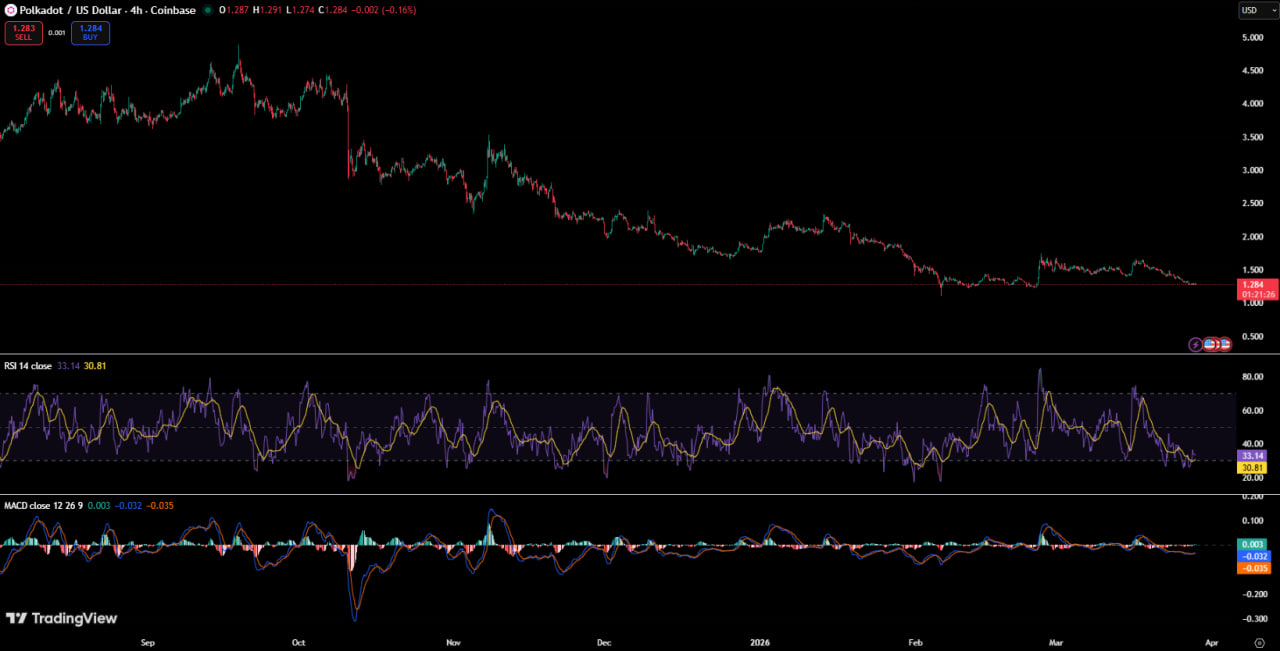Click the purple lightning bolt event icon
1280x651 pixels.
click(x=1195, y=344)
